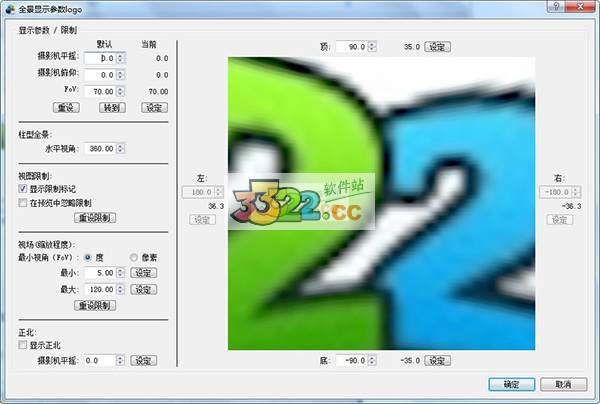
Task: Toggle the 显示限制标记 checkbox
Action: pos(23,189)
